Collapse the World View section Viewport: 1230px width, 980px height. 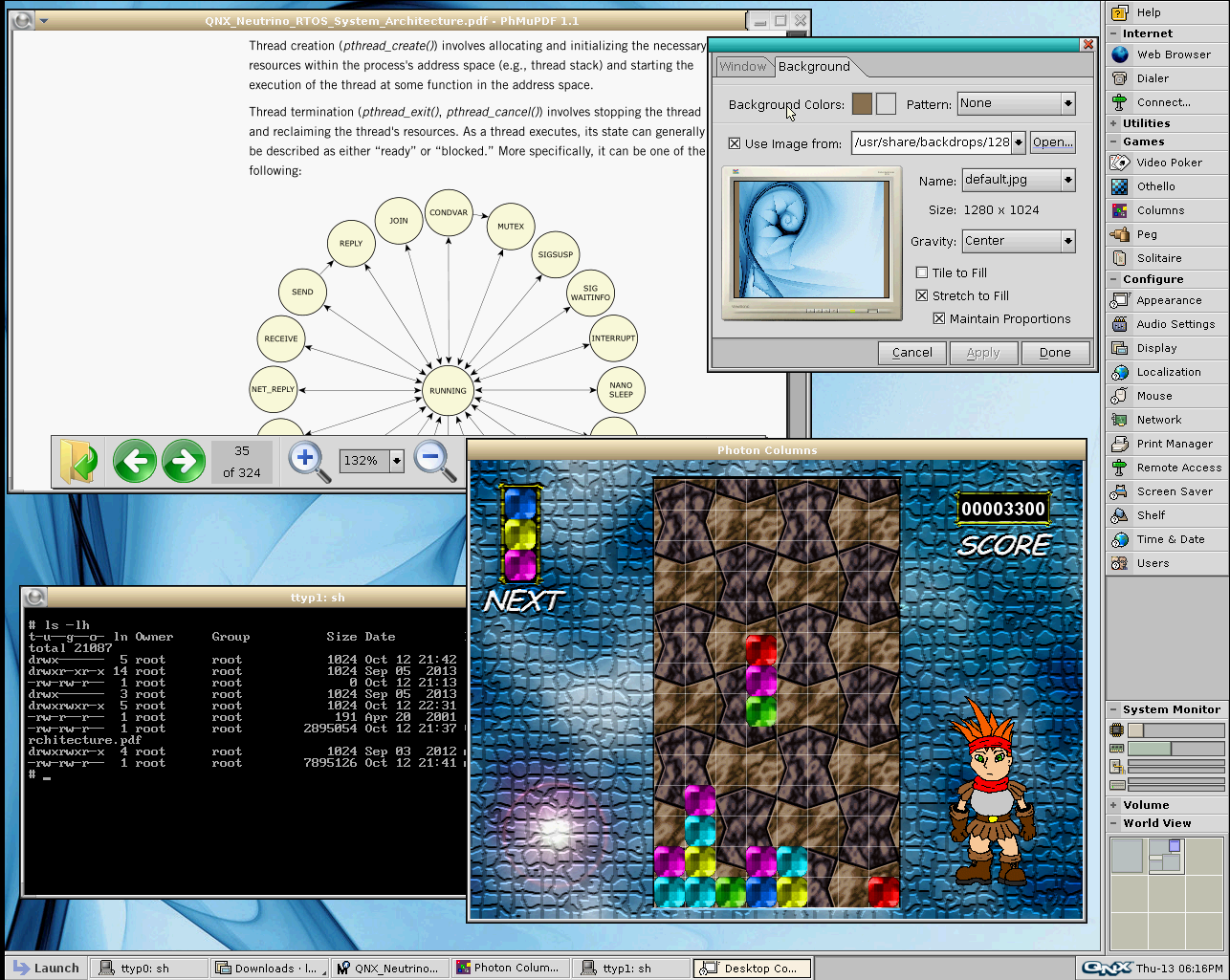[1114, 823]
